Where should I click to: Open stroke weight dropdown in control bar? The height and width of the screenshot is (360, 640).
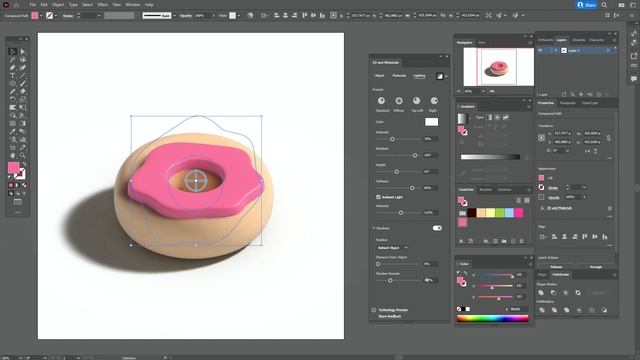(x=98, y=16)
